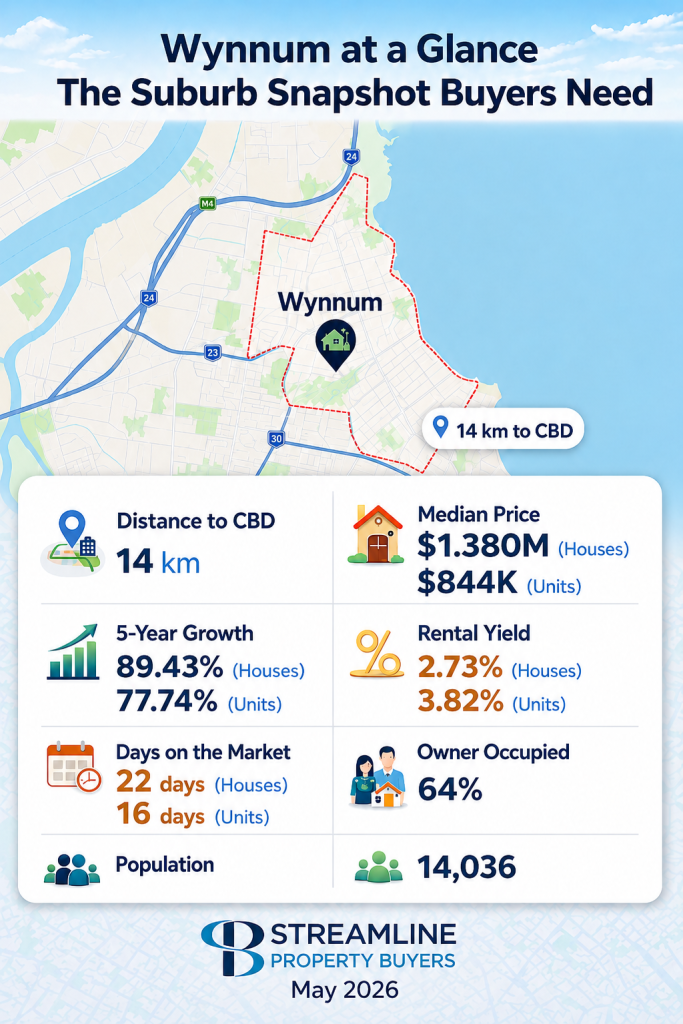Click the 'Wynnum at a Glance' title line

tap(349, 49)
